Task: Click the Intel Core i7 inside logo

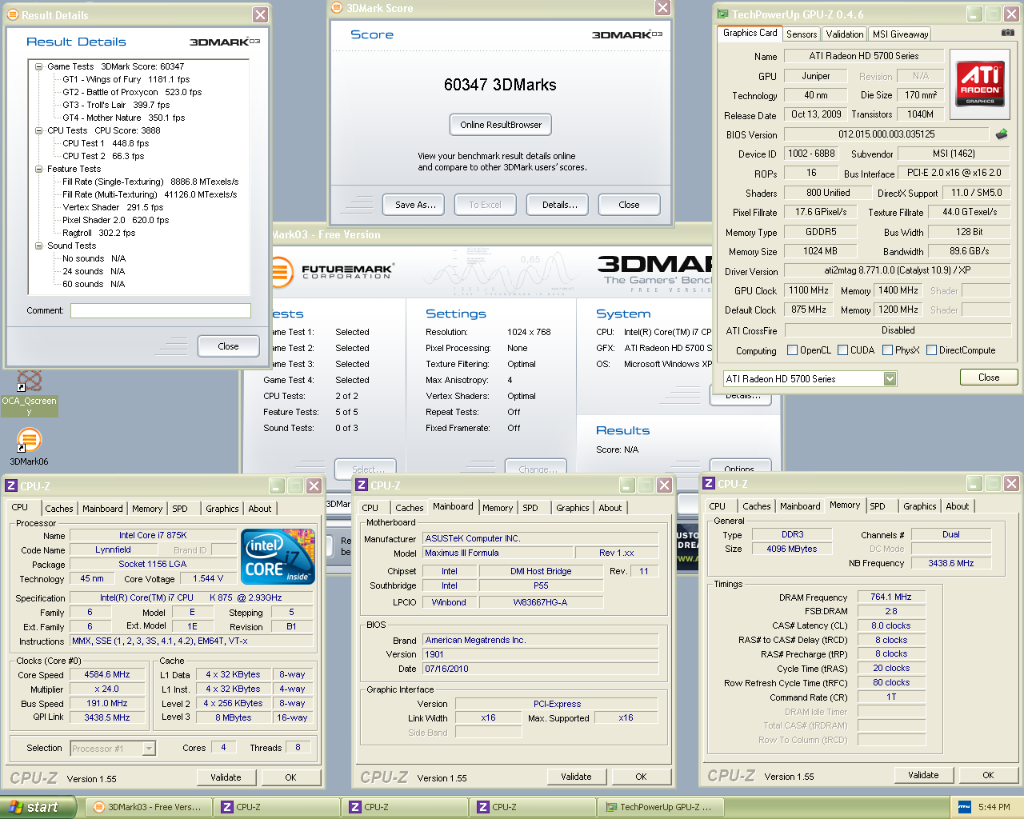Action: (x=278, y=557)
